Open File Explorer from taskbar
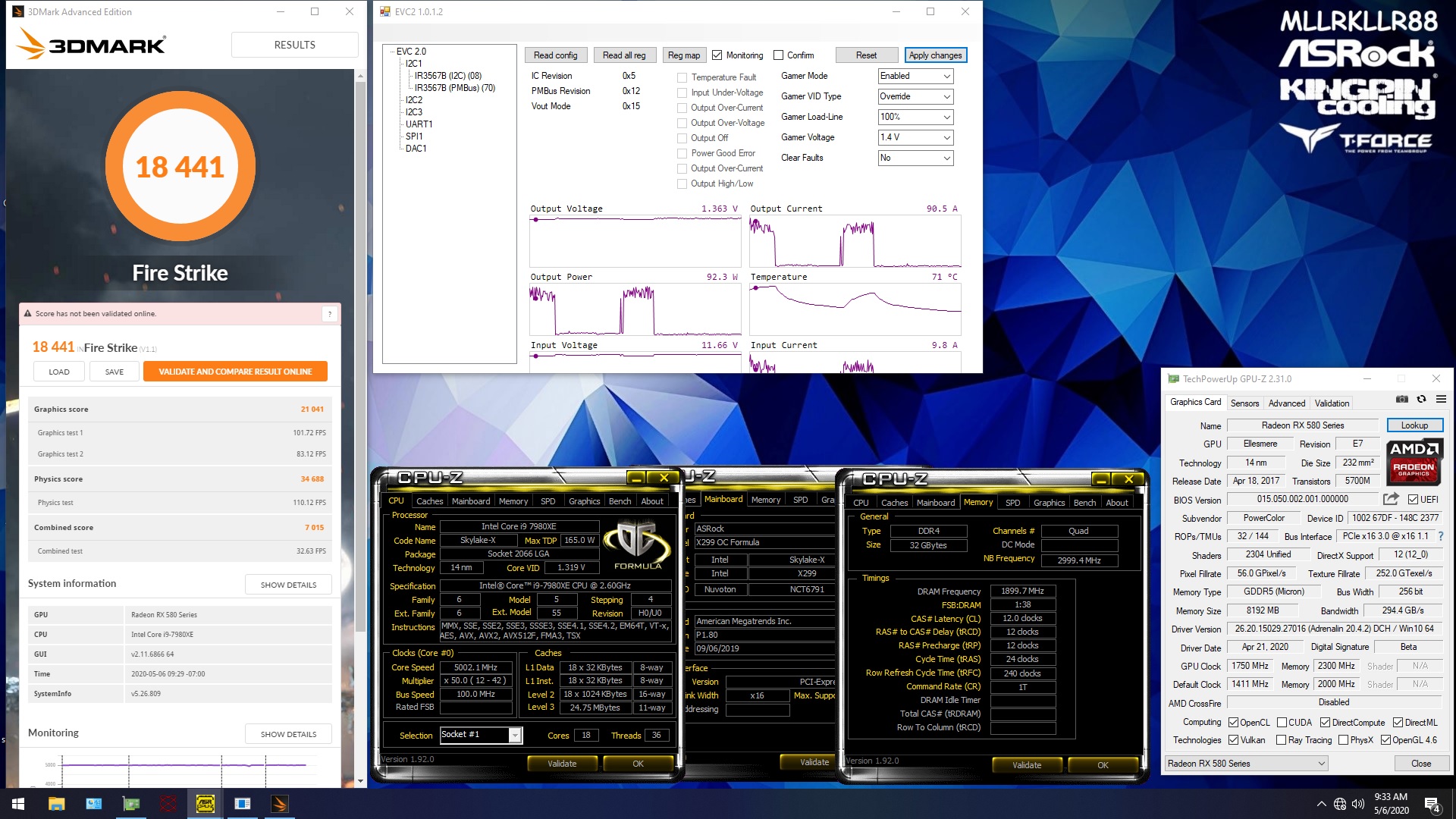The height and width of the screenshot is (819, 1456). (57, 804)
